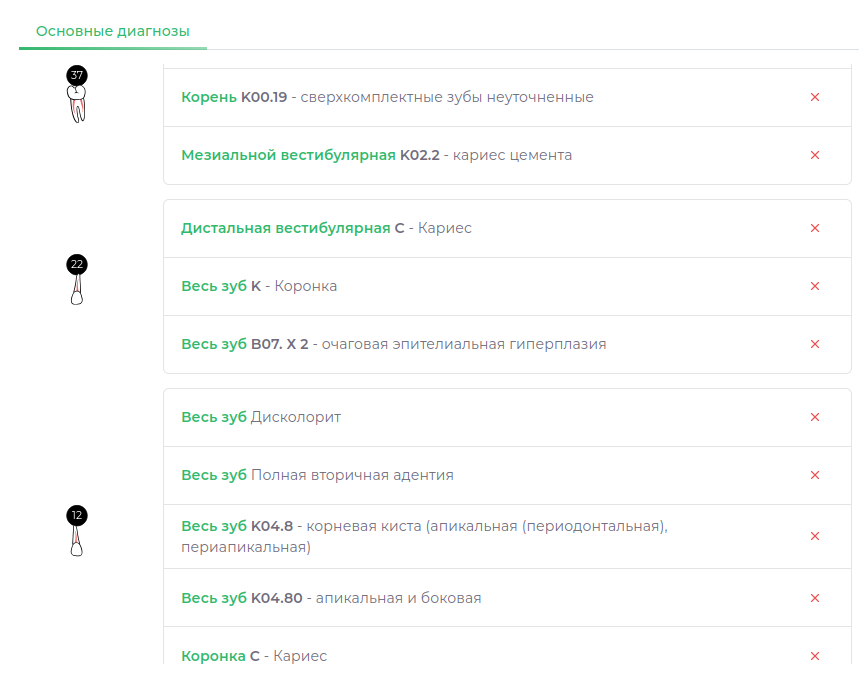Open the Коронка C caries diagnosis
859x692 pixels.
[x=253, y=656]
